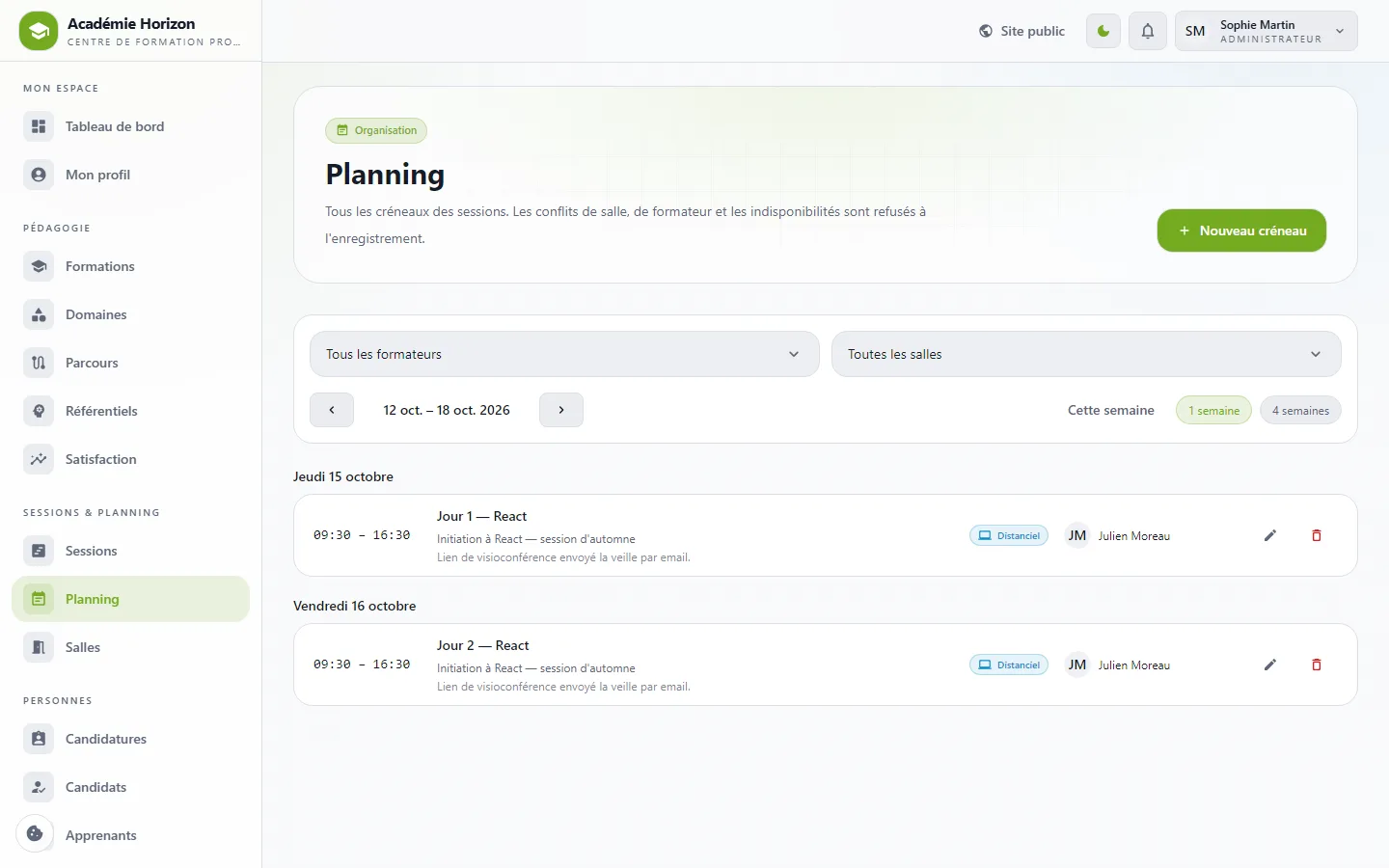Click the Référentiels sidebar icon
The height and width of the screenshot is (868, 1389).
click(x=39, y=411)
